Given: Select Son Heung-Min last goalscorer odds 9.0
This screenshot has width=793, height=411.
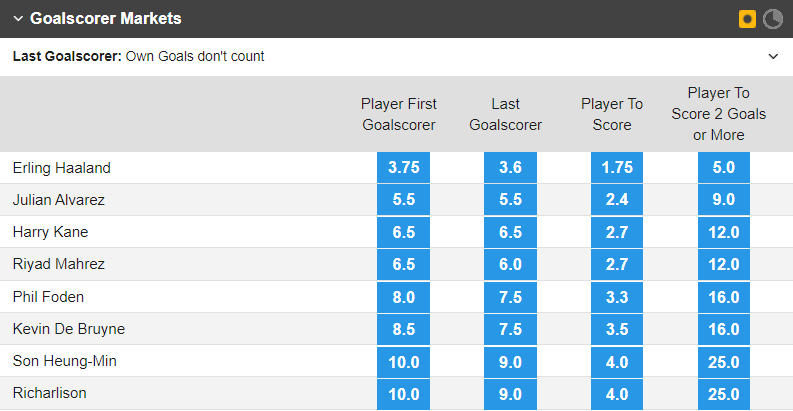Looking at the screenshot, I should [x=510, y=361].
